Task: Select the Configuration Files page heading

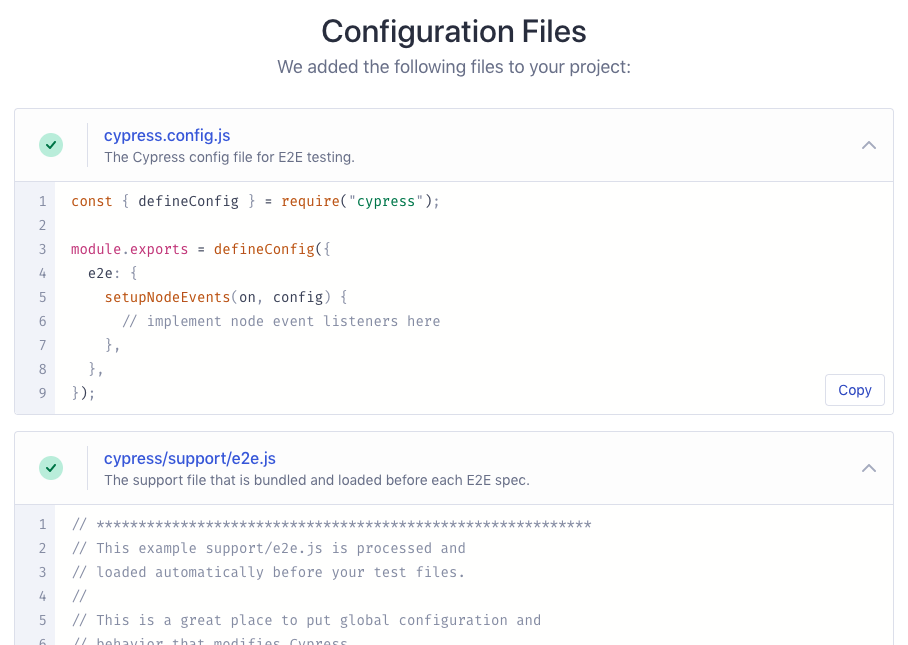Action: pos(453,31)
